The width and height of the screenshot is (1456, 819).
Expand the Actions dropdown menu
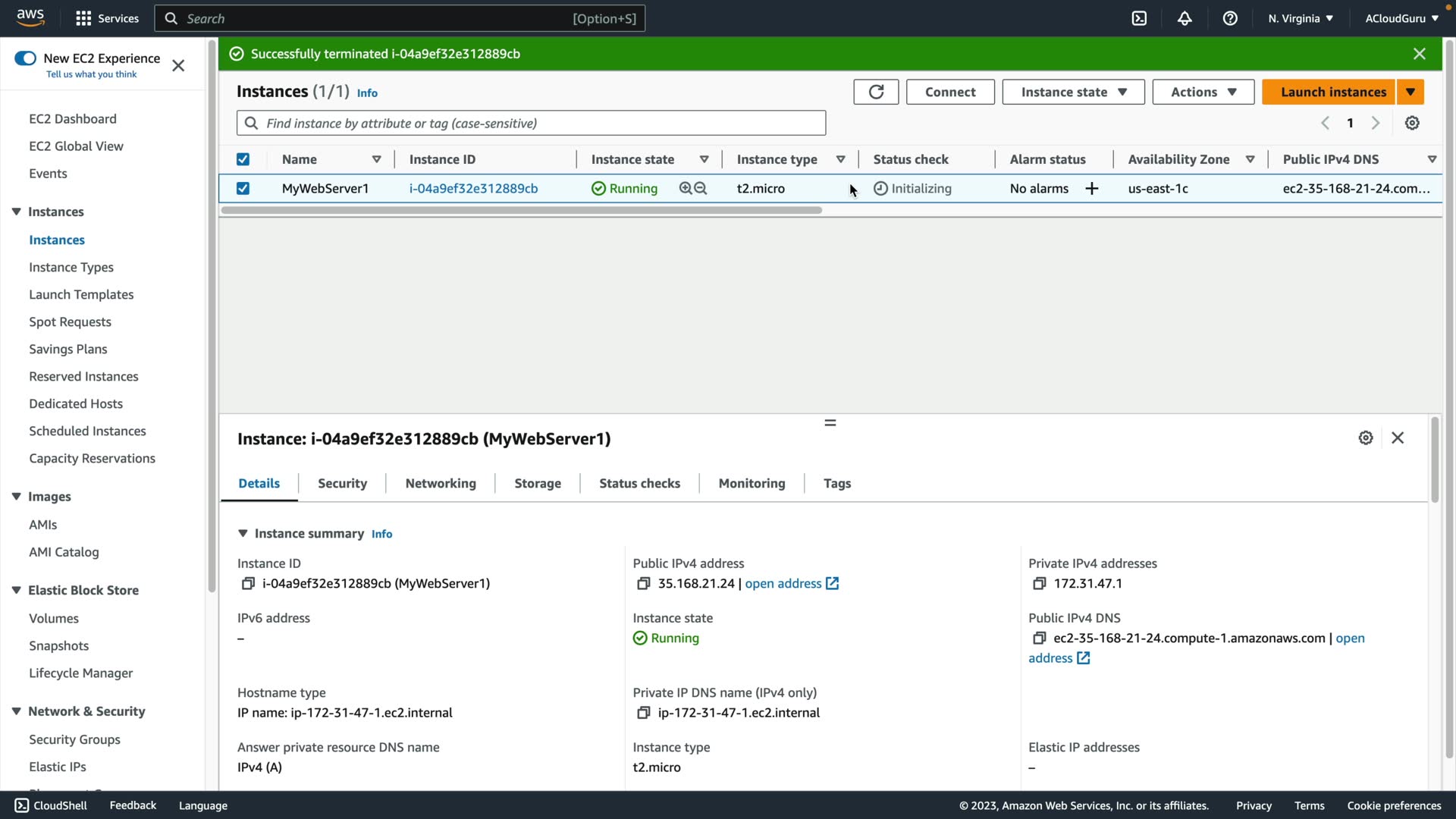coord(1203,92)
